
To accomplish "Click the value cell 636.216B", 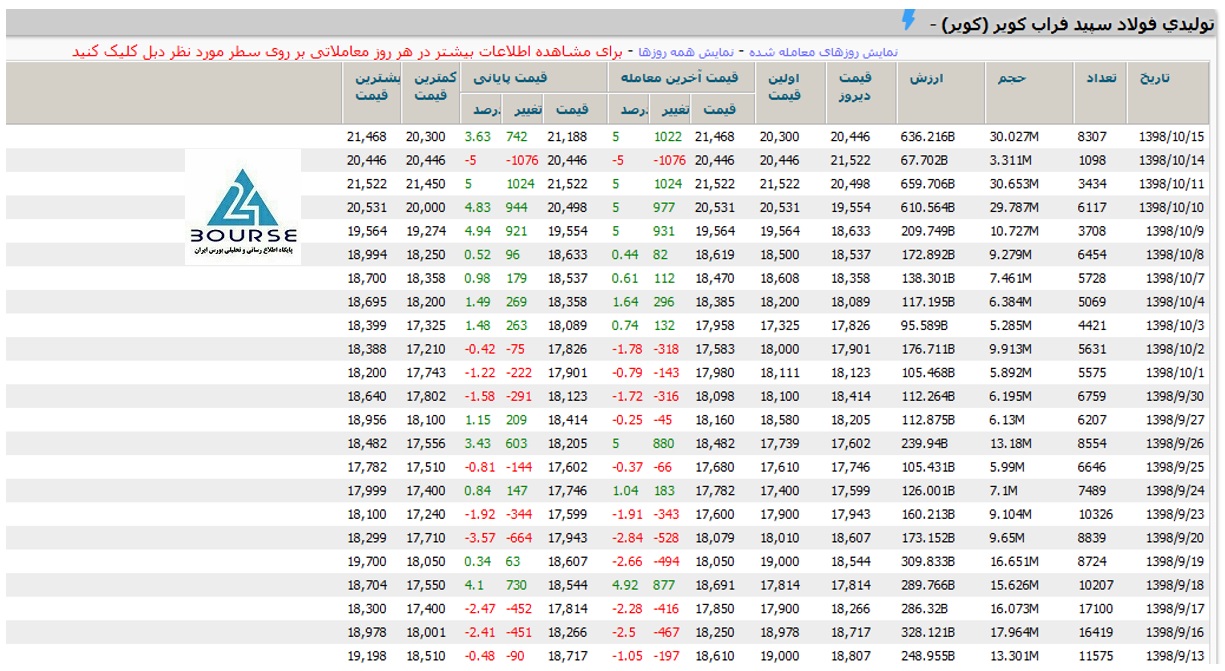I will (x=928, y=137).
